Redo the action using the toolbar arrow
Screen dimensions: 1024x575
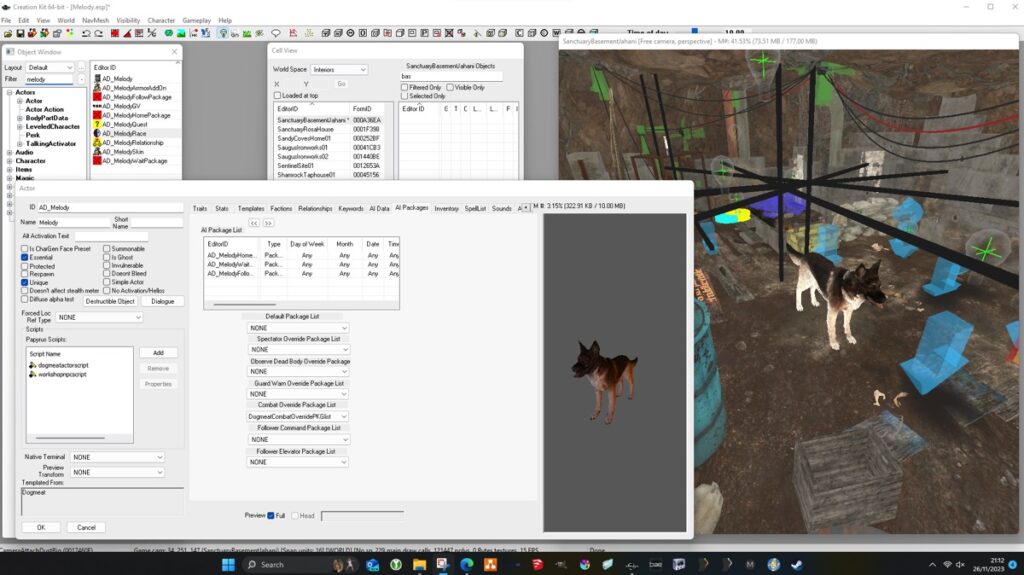click(99, 33)
